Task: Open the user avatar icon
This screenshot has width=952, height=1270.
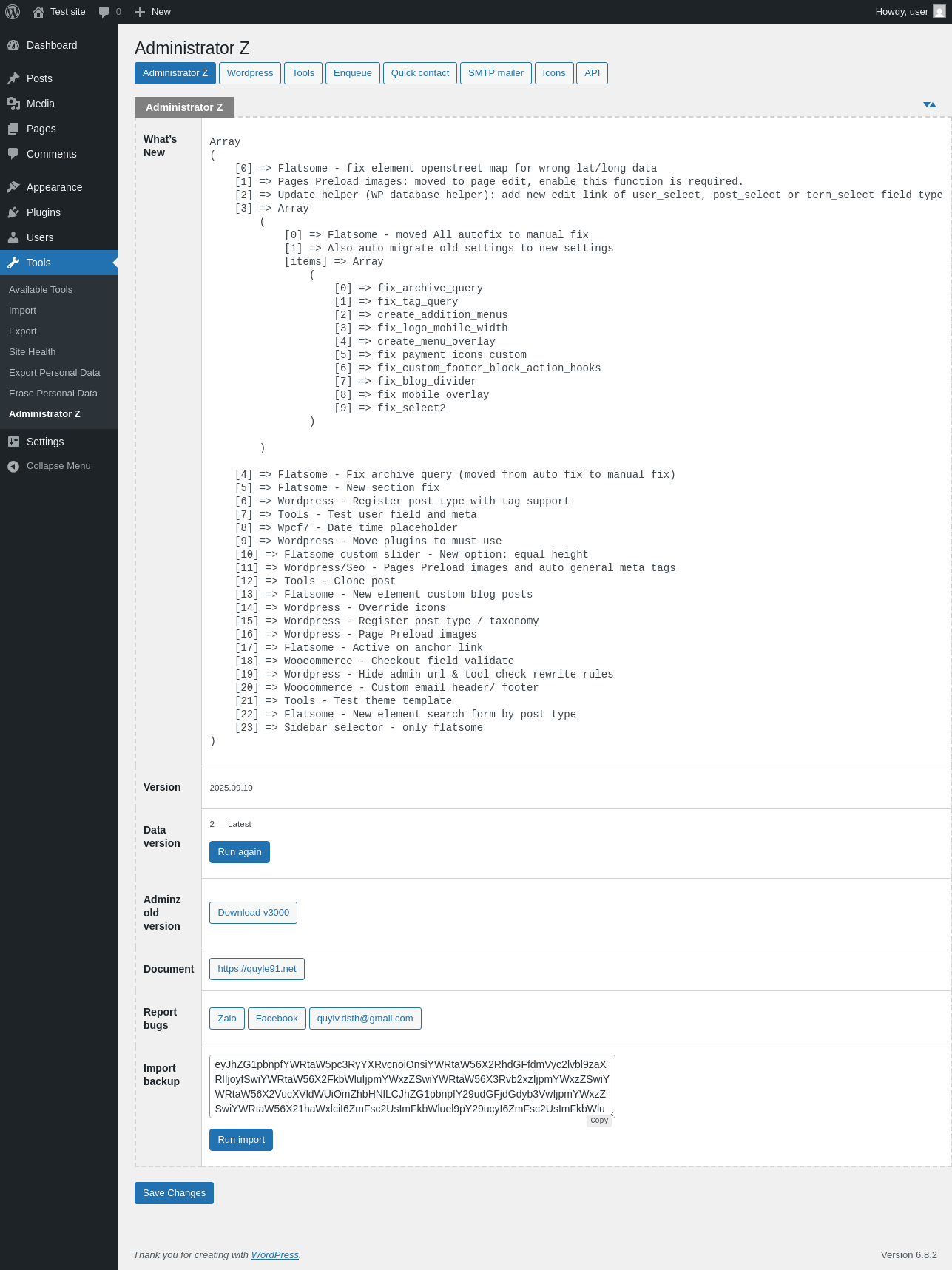Action: (x=939, y=12)
